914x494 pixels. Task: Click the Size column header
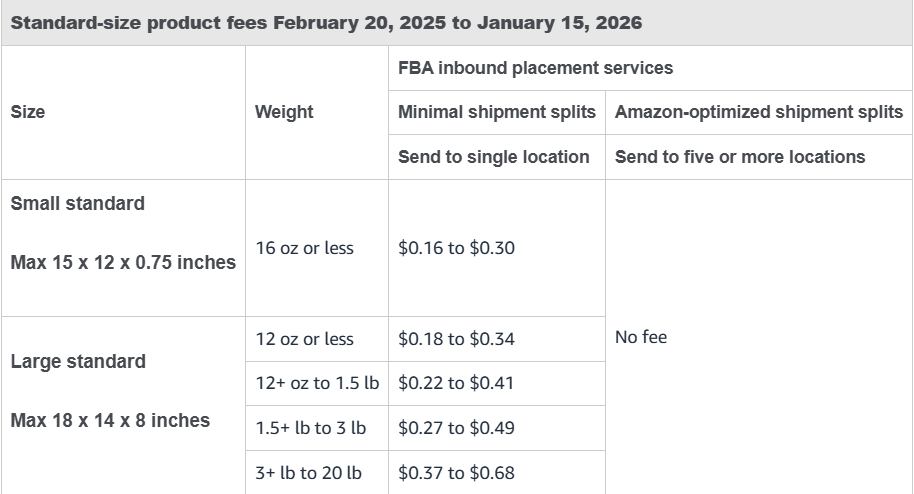click(x=28, y=112)
